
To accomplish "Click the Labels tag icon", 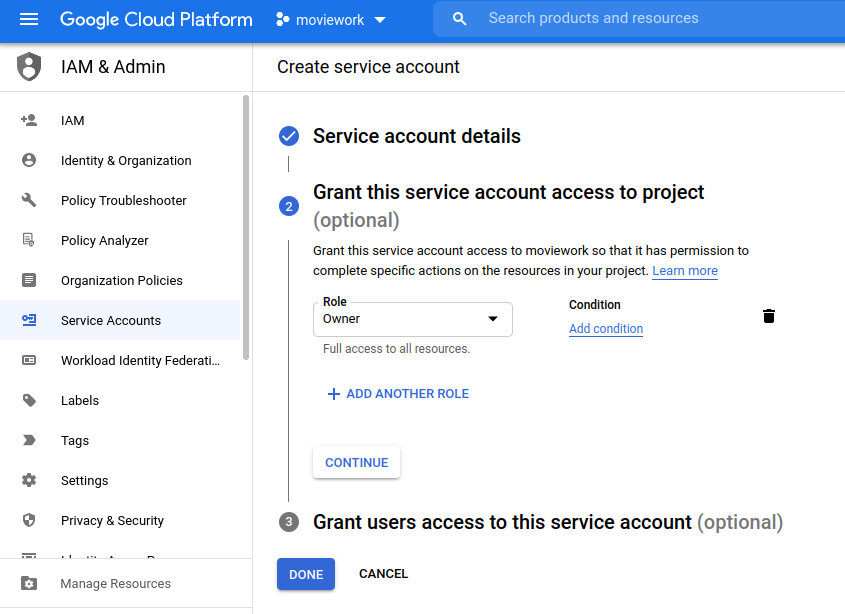I will click(29, 401).
